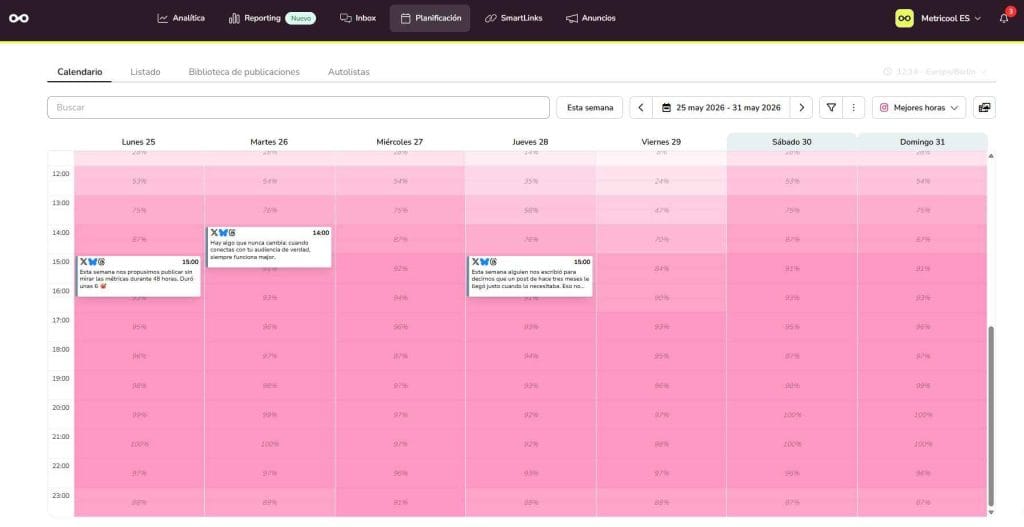Screen dimensions: 1024x527
Task: Open the three-dot more options menu
Action: point(854,108)
